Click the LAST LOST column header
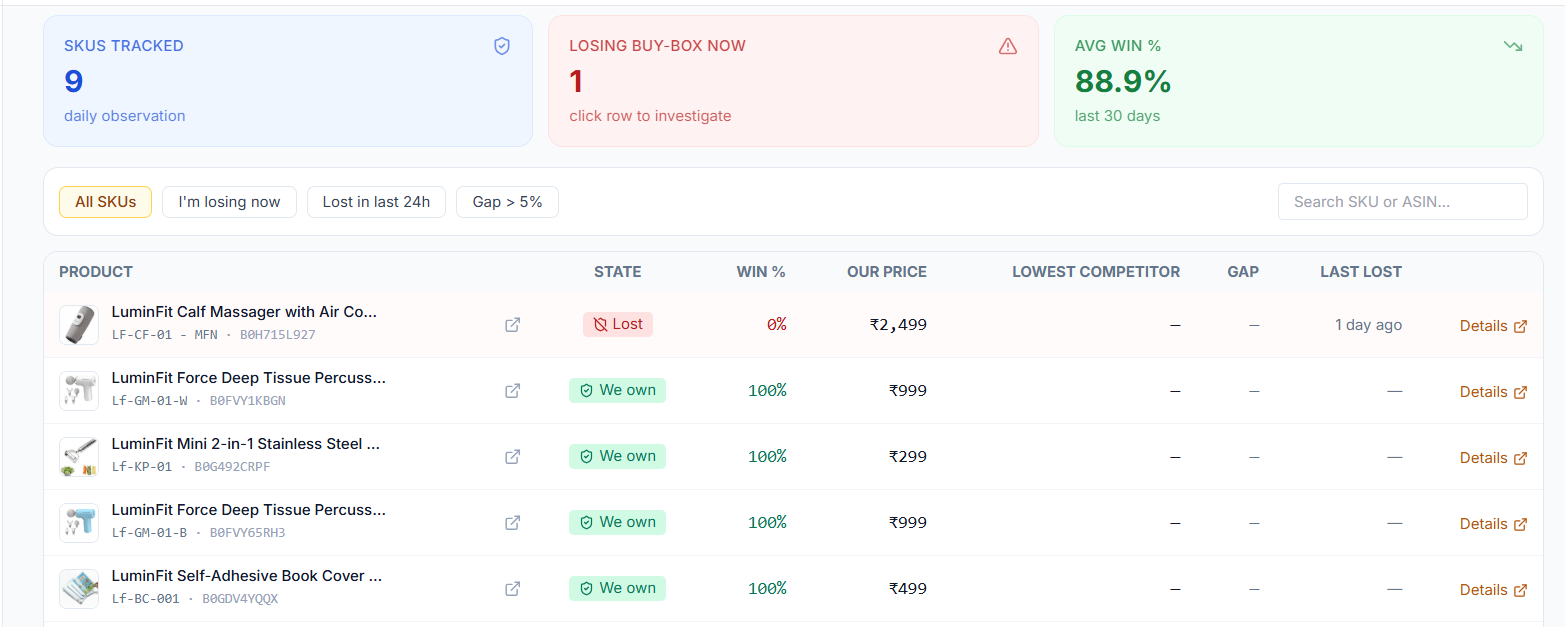1565x627 pixels. (x=1361, y=272)
